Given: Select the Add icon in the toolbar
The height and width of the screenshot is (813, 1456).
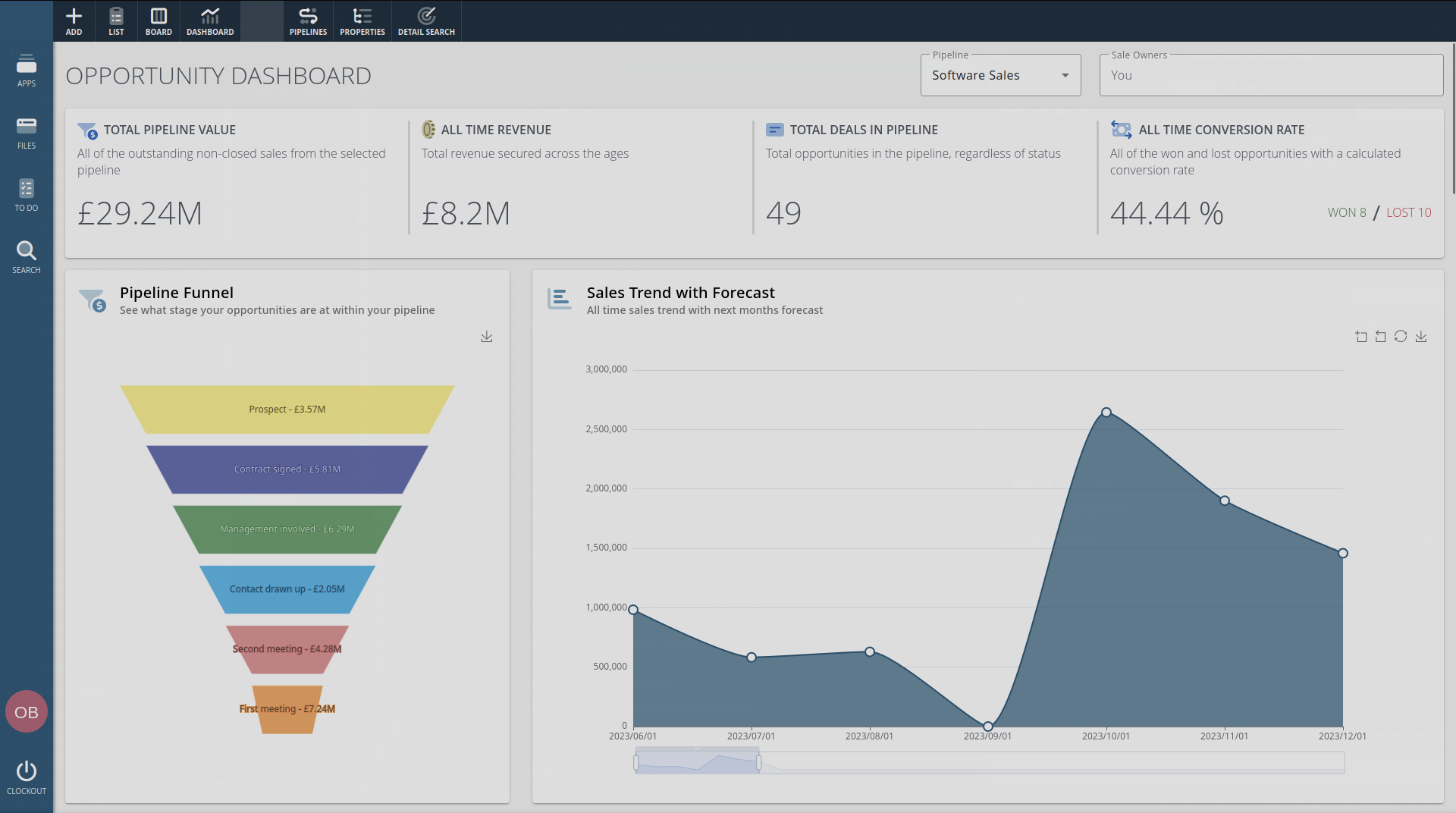Looking at the screenshot, I should pyautogui.click(x=74, y=20).
